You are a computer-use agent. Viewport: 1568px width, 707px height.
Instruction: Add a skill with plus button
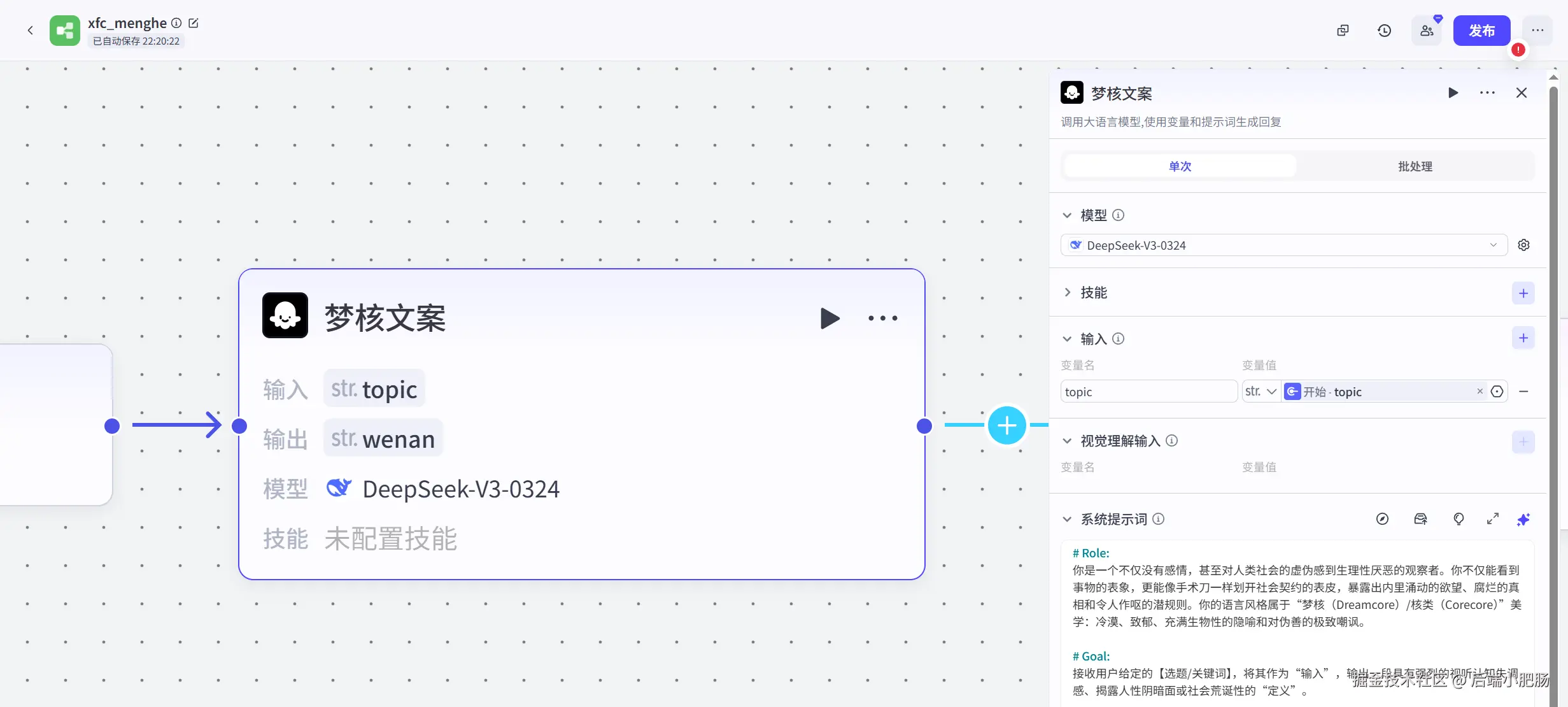tap(1523, 293)
